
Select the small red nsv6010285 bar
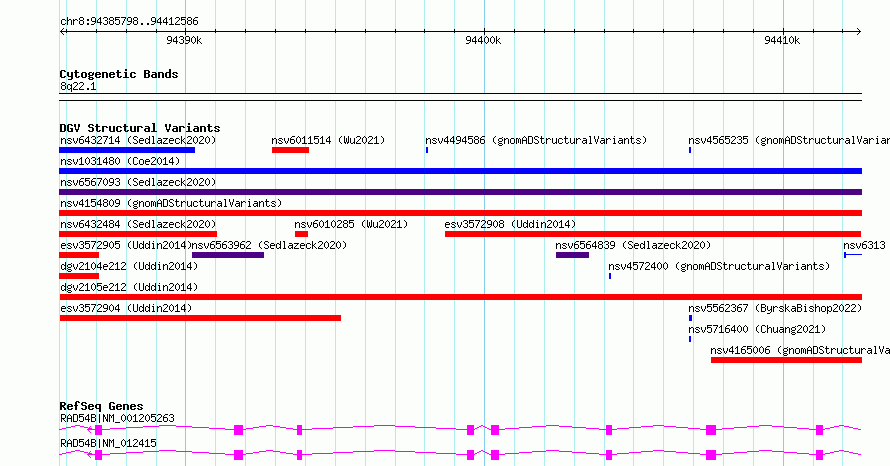pos(301,234)
